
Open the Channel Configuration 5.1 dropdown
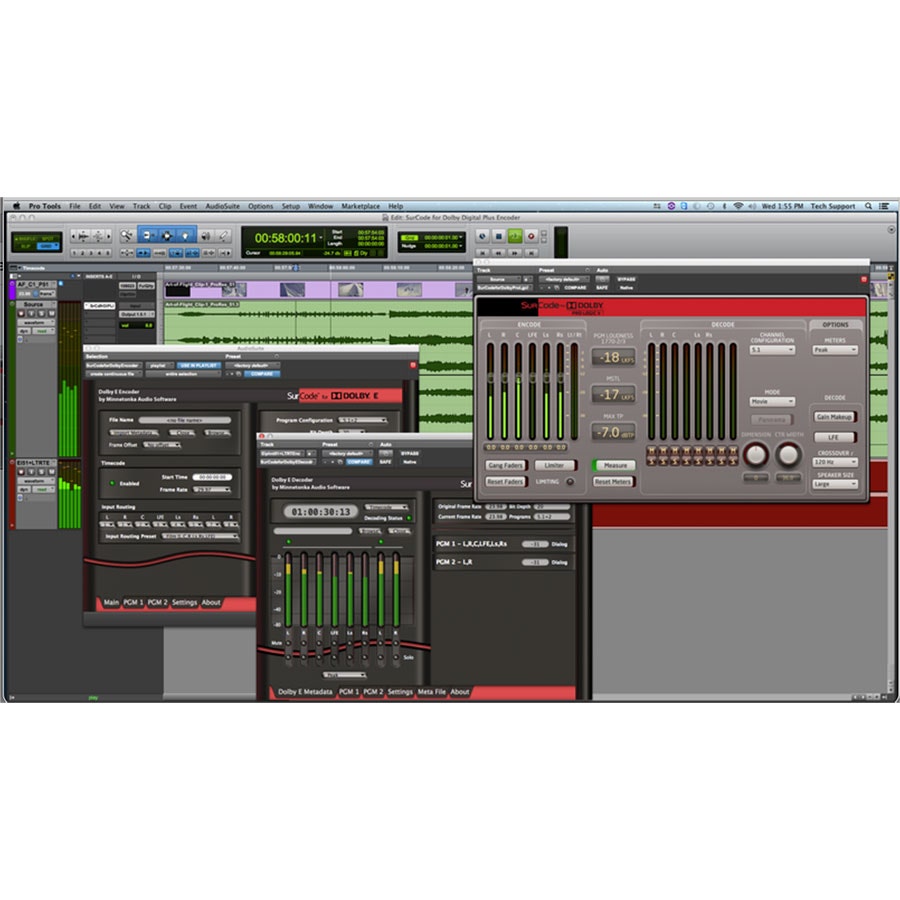(772, 350)
